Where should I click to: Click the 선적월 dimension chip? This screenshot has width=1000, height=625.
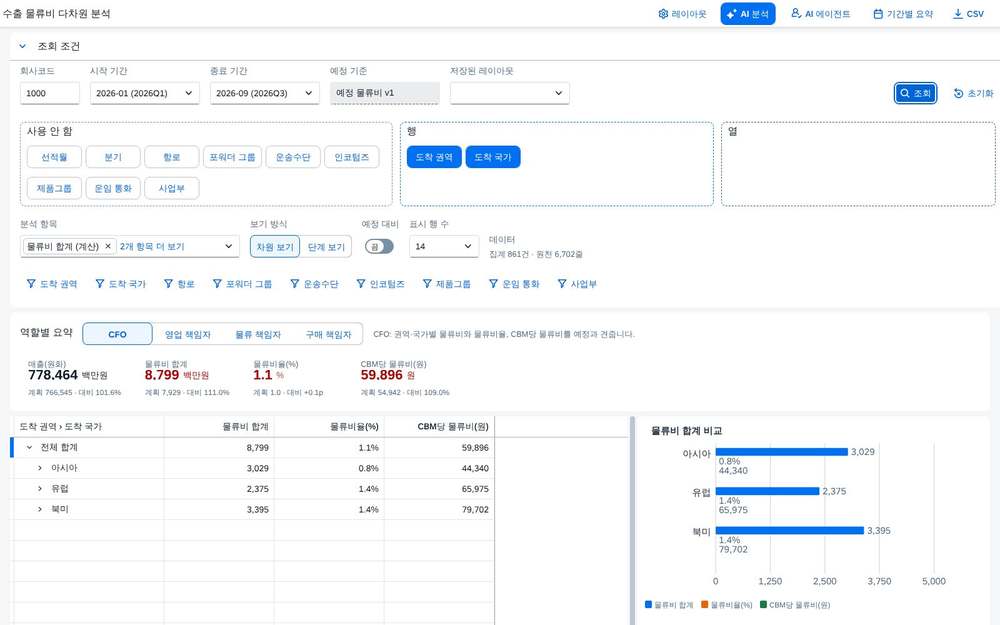[54, 157]
